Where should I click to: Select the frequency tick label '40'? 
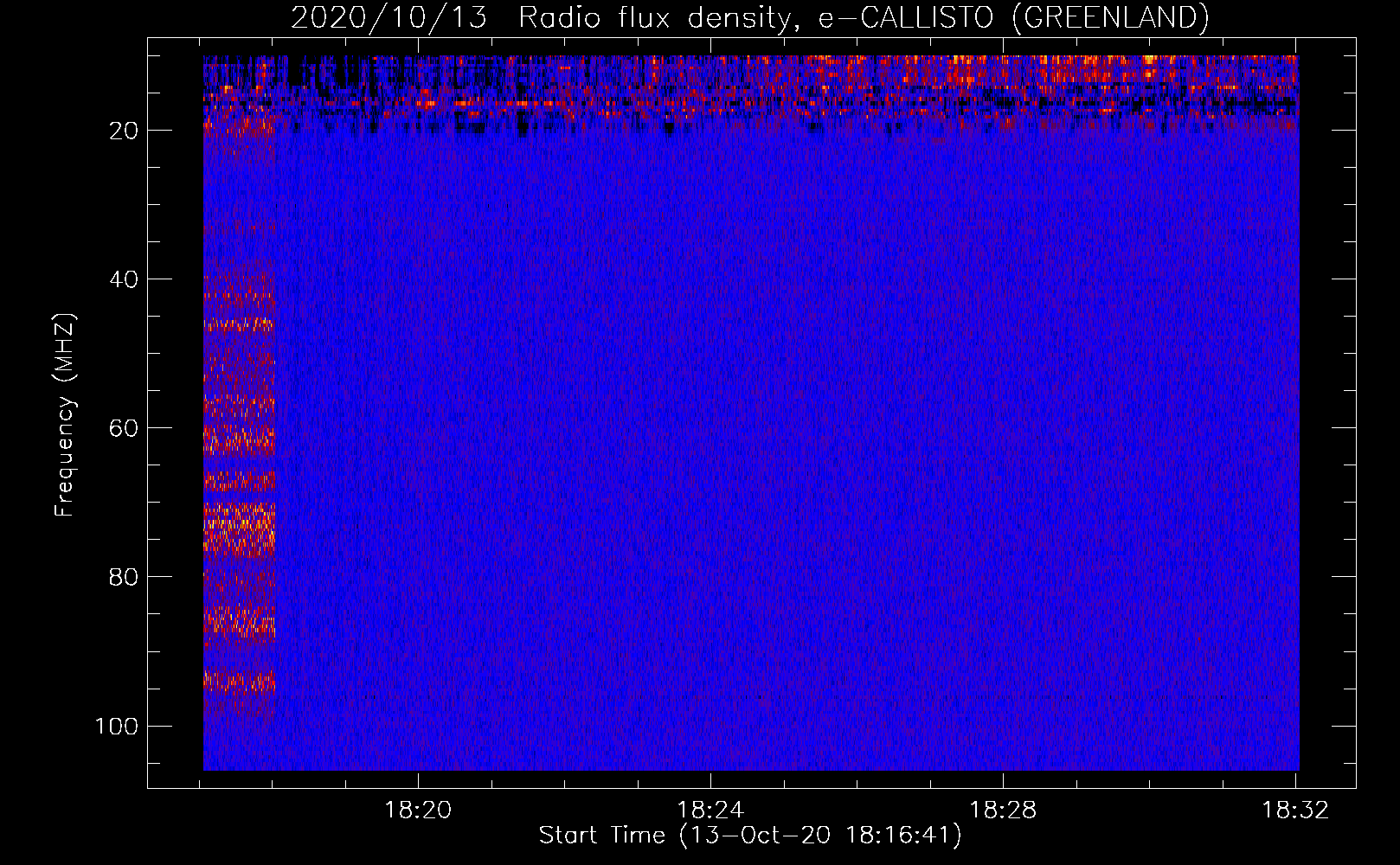(124, 279)
